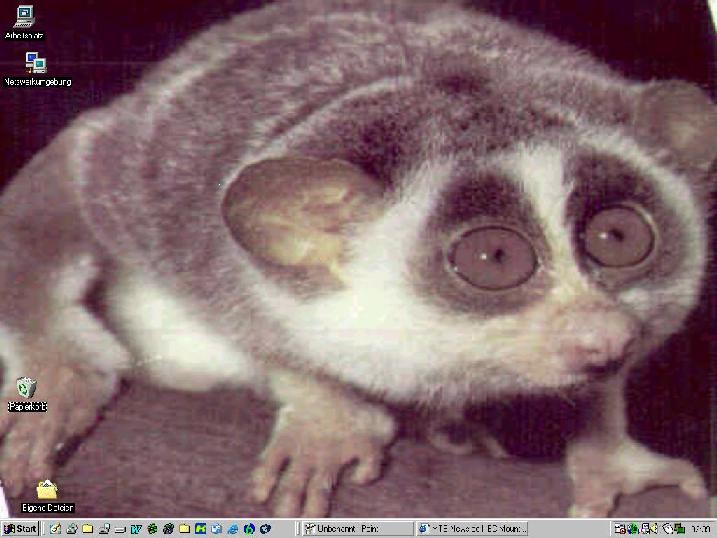Click the taskbar grip left of Paint button
The height and width of the screenshot is (538, 717).
pos(300,528)
